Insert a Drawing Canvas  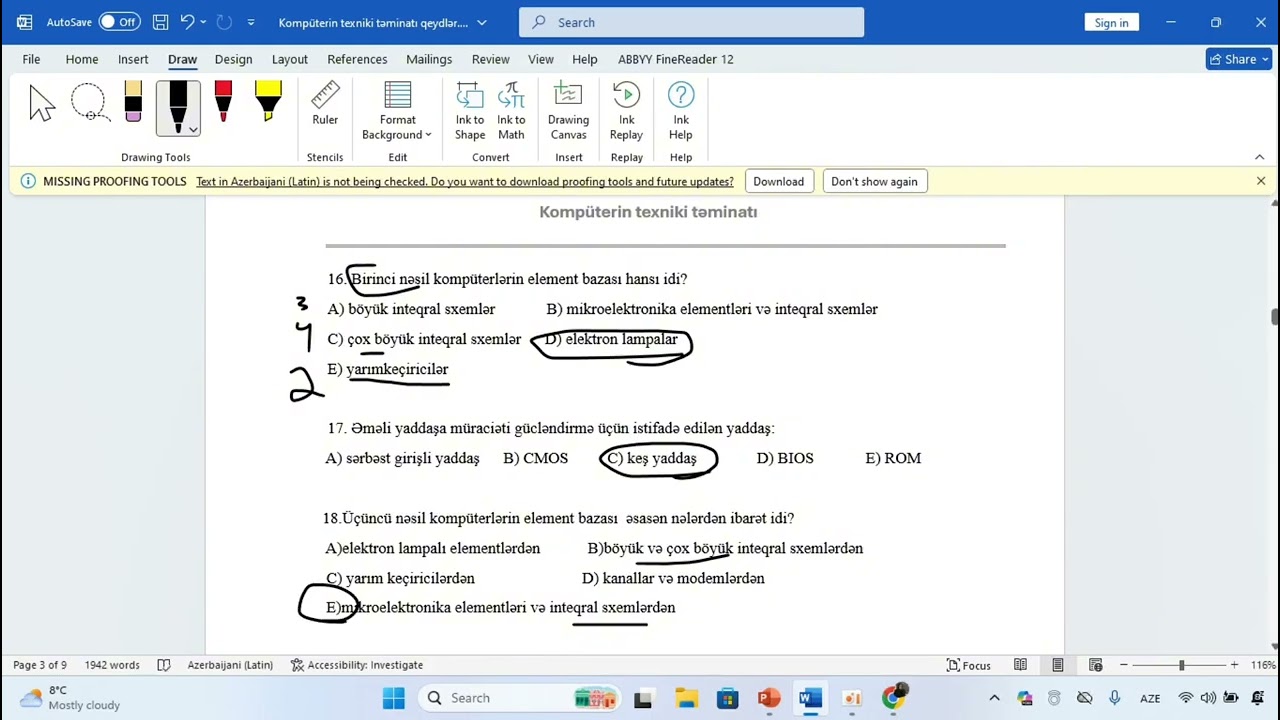pyautogui.click(x=568, y=111)
